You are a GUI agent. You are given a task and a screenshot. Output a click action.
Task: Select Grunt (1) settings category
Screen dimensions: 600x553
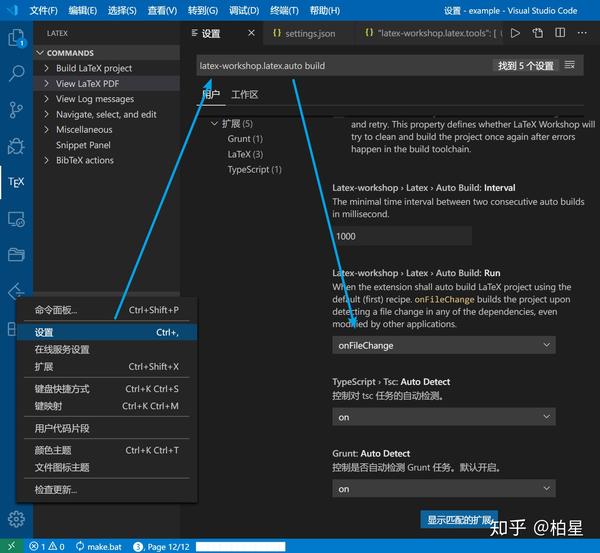[245, 139]
